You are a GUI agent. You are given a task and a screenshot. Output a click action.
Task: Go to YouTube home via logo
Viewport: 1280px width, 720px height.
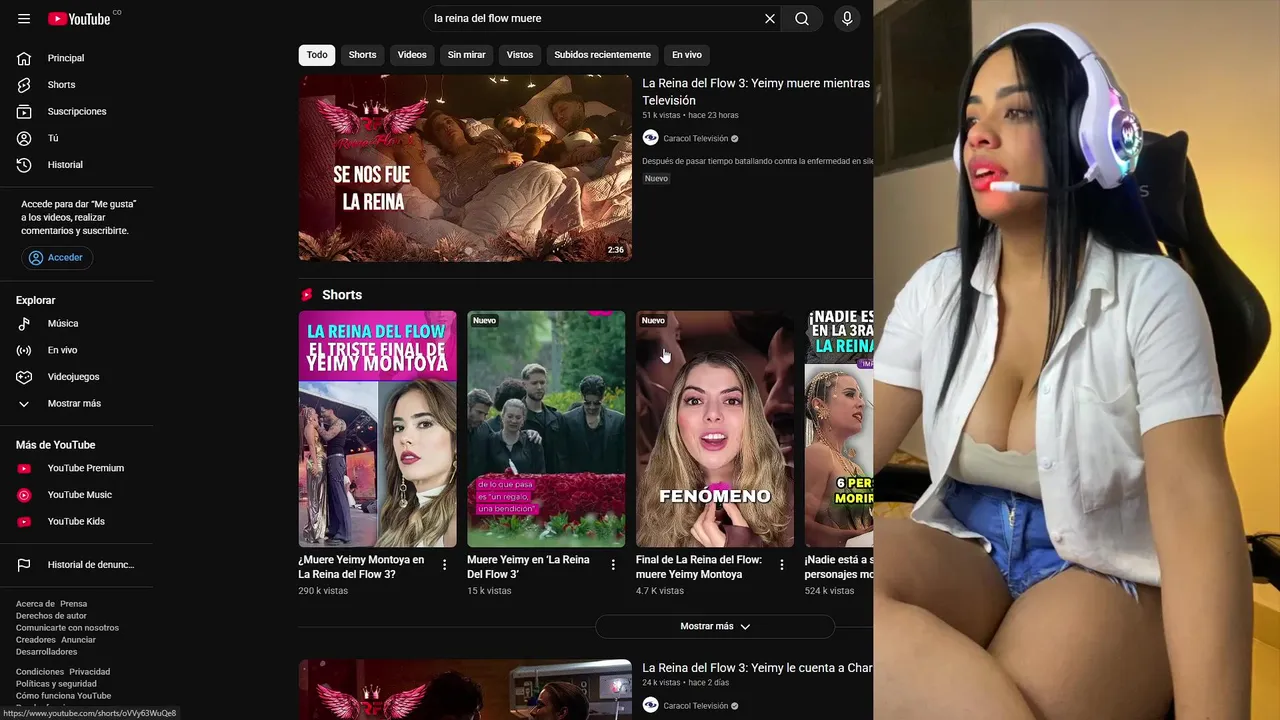click(x=79, y=19)
